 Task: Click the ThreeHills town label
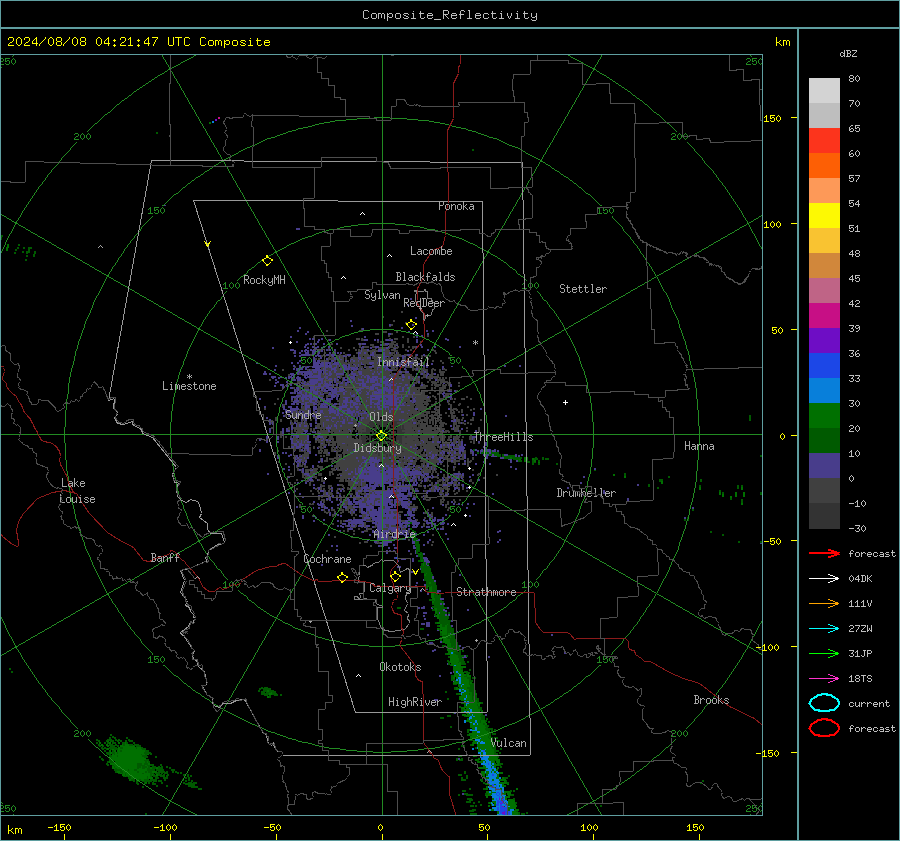click(x=503, y=437)
